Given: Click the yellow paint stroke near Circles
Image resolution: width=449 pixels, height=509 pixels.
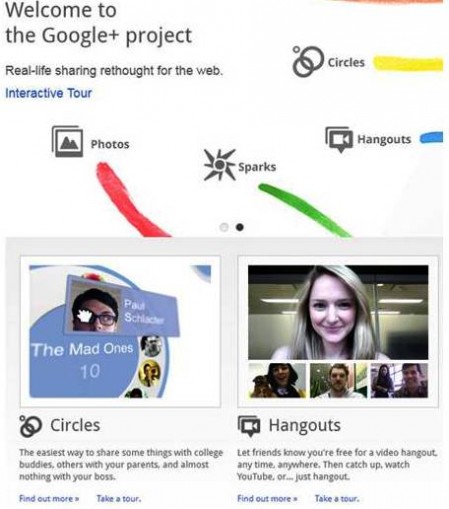Looking at the screenshot, I should (x=408, y=63).
